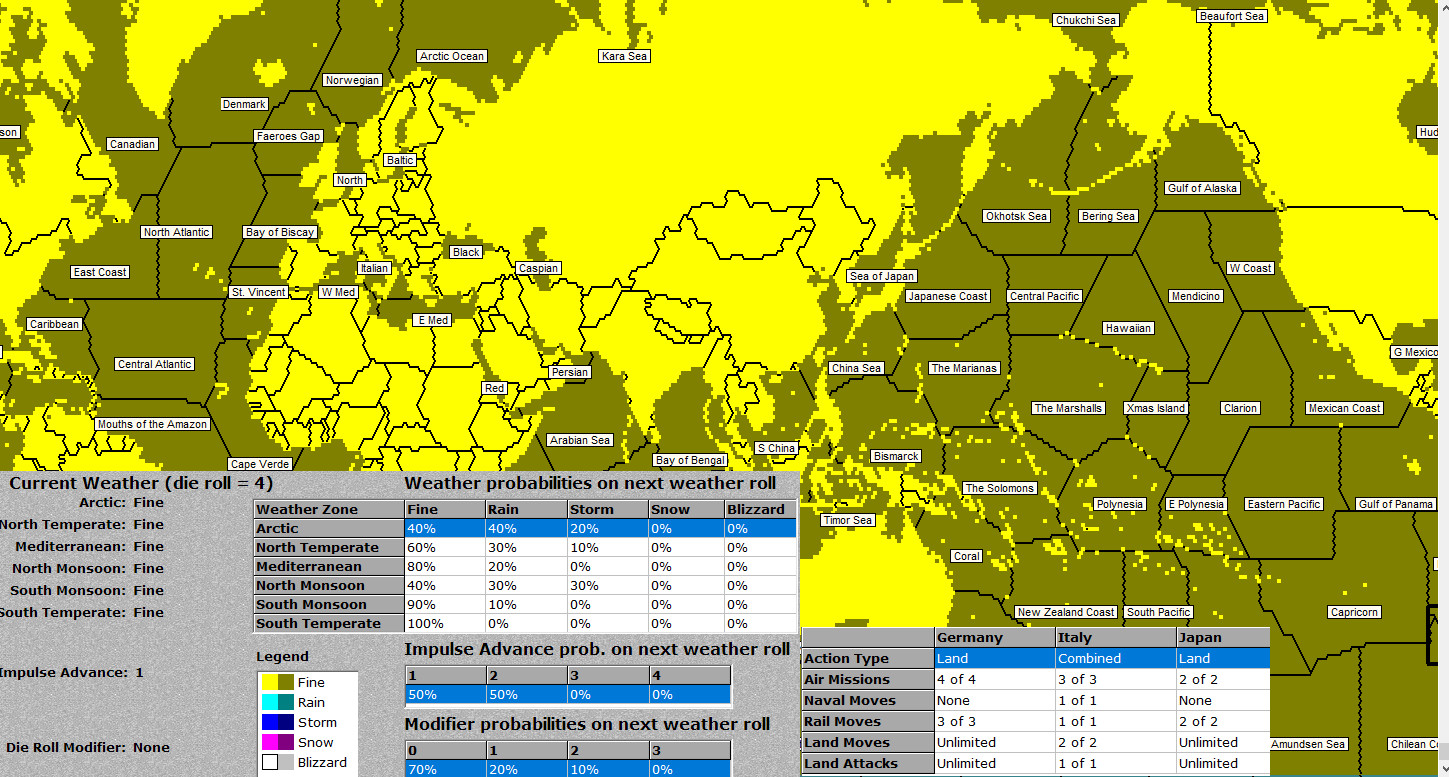1449x777 pixels.
Task: Click the Italian sea label
Action: (375, 268)
